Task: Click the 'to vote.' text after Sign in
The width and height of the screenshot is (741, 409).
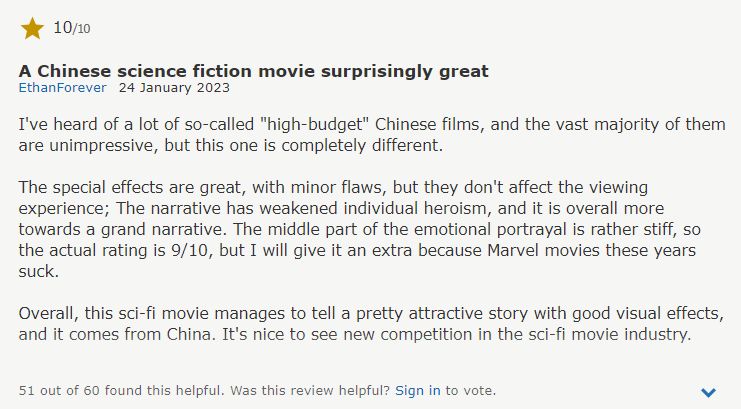Action: pyautogui.click(x=471, y=391)
